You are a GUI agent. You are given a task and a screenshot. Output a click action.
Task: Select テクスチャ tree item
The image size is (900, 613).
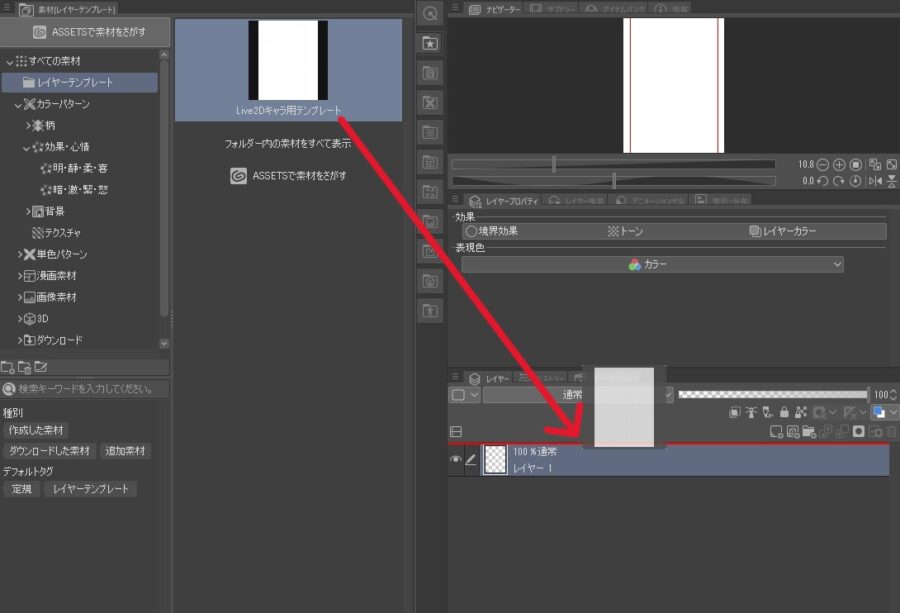56,233
